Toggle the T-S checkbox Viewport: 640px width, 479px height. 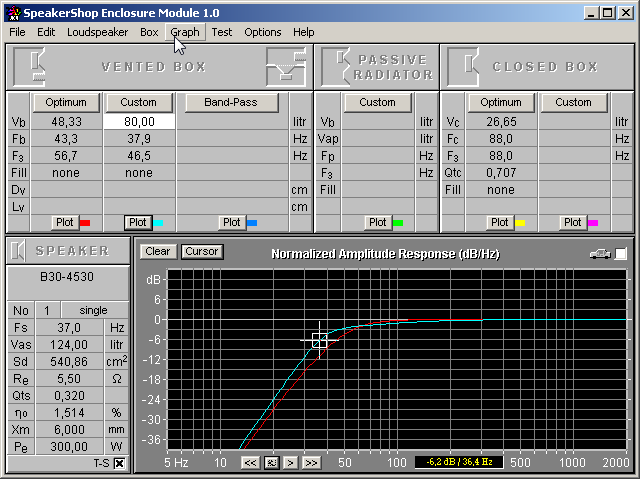pos(119,463)
